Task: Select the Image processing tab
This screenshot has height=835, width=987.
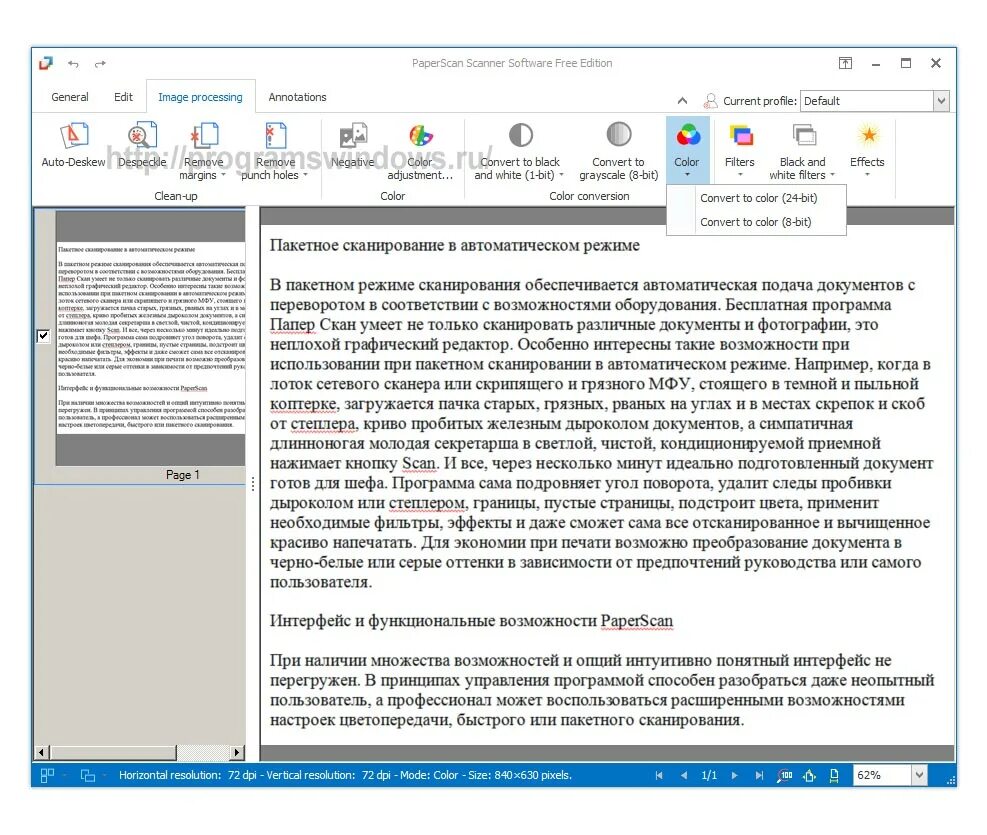Action: point(200,97)
